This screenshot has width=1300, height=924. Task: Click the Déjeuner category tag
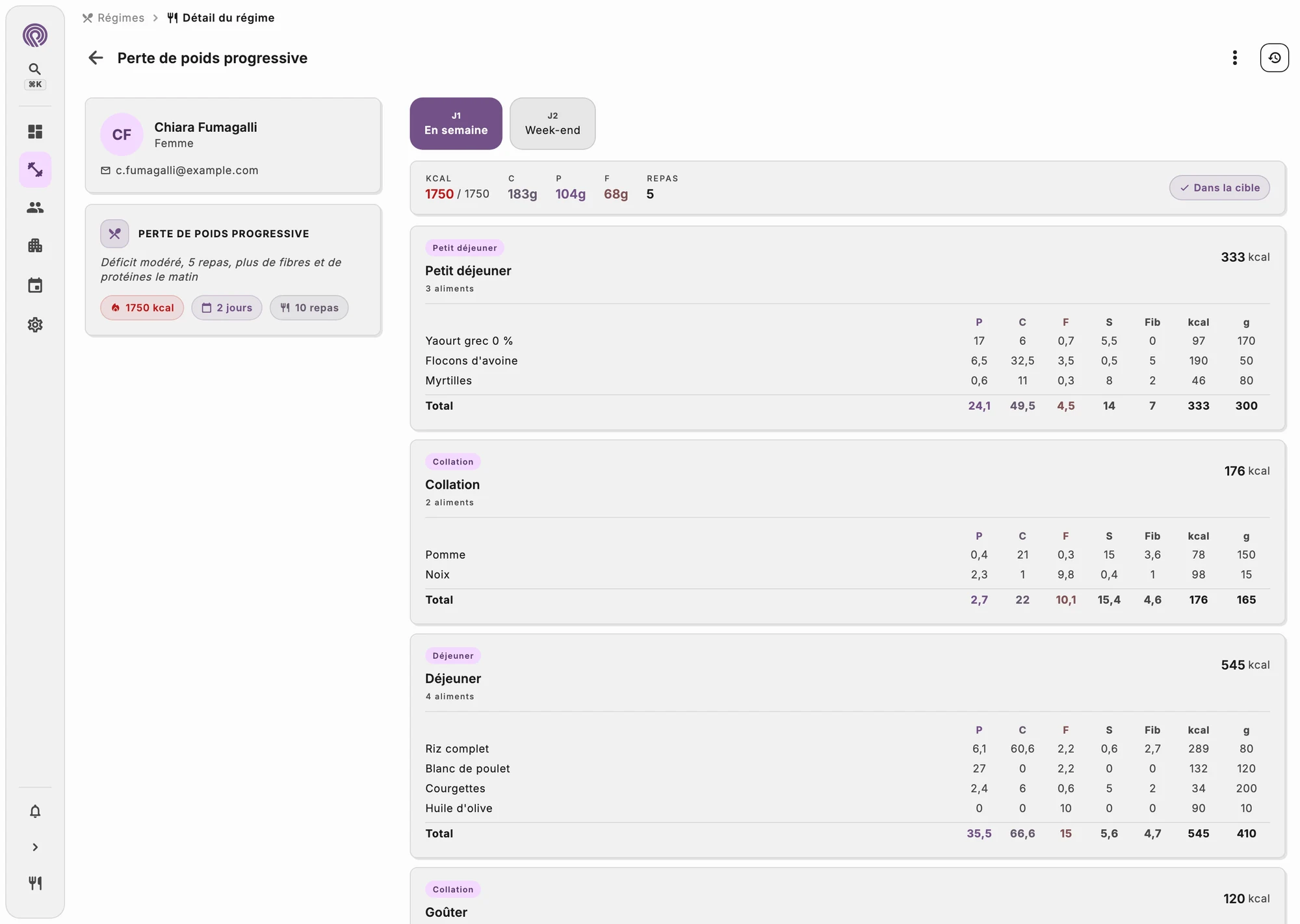[x=453, y=656]
